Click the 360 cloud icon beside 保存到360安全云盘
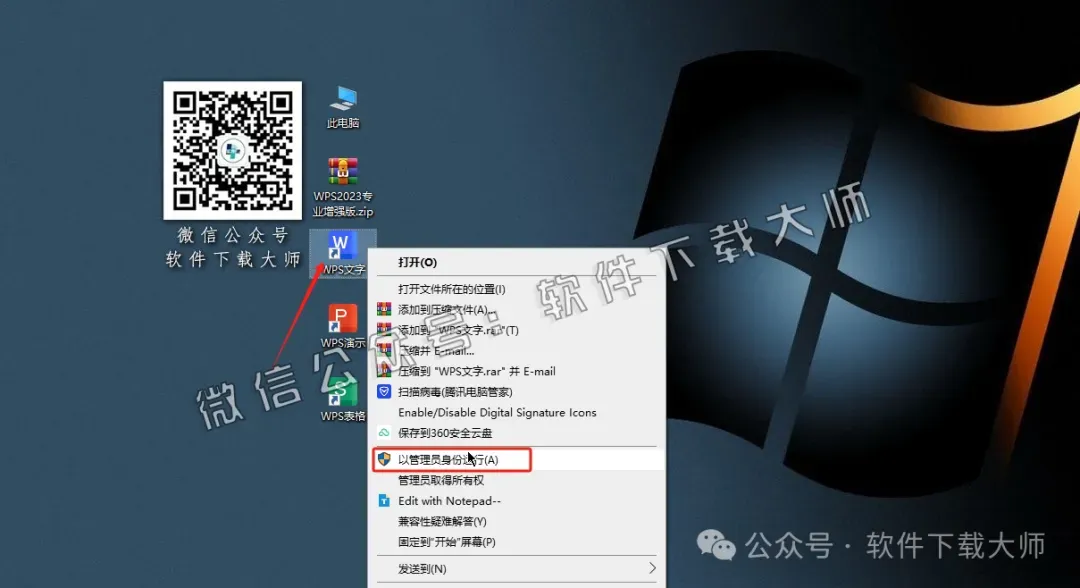Viewport: 1080px width, 588px height. tap(384, 433)
